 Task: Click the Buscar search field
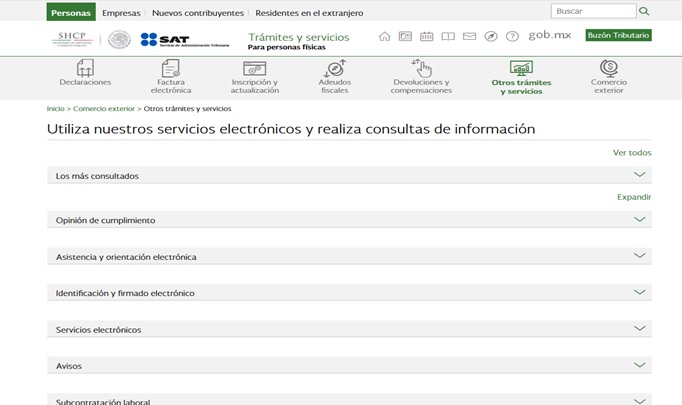tap(593, 11)
